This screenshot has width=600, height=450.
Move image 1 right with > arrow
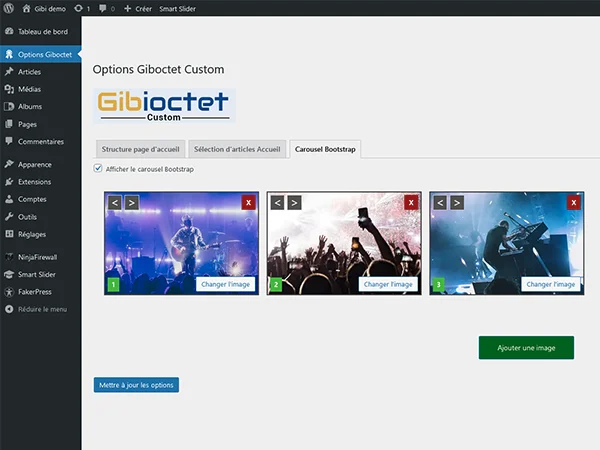[132, 203]
